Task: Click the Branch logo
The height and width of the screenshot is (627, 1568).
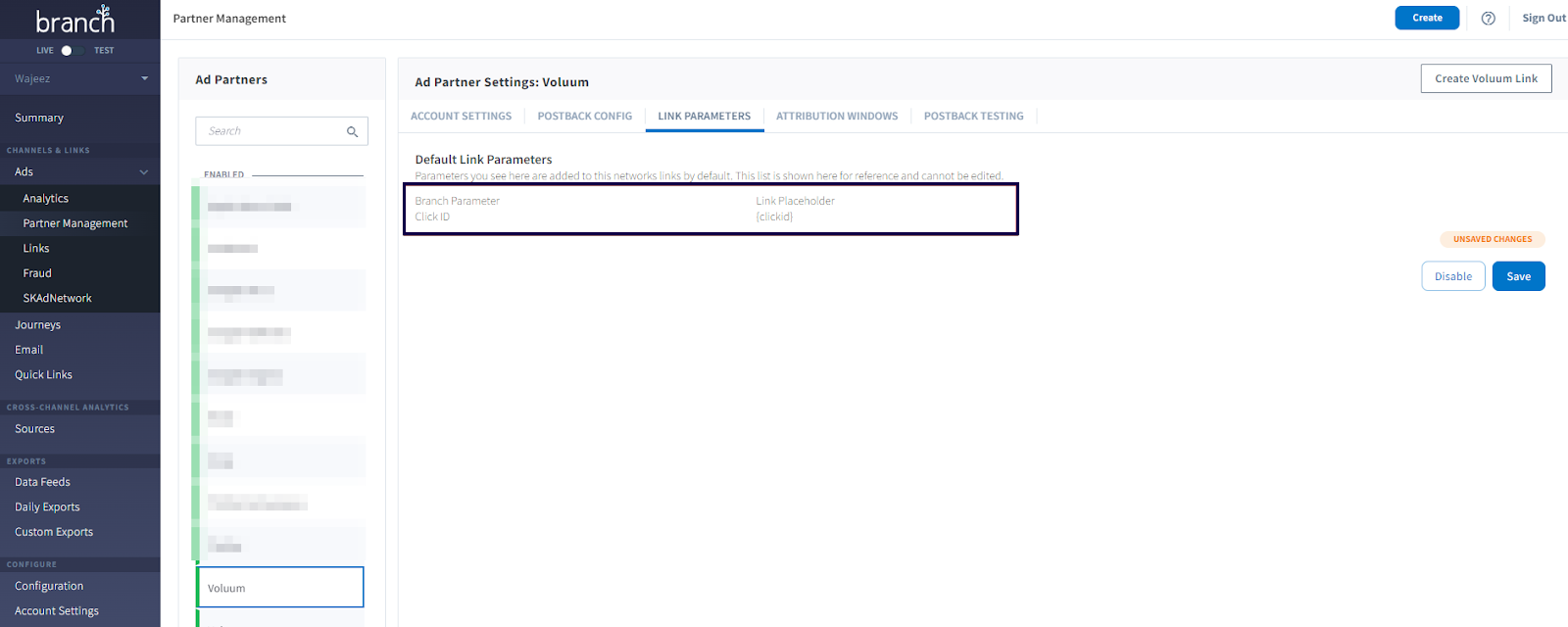Action: (75, 20)
